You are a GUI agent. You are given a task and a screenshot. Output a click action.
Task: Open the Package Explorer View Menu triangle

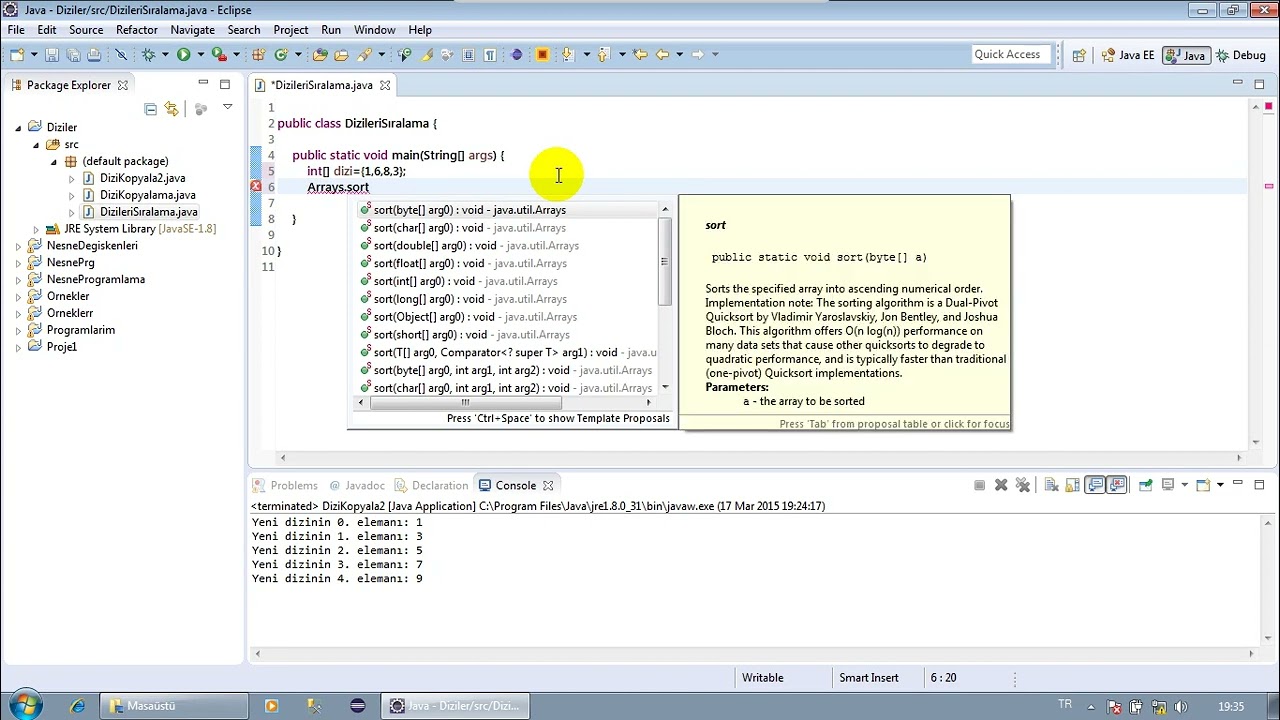point(227,107)
